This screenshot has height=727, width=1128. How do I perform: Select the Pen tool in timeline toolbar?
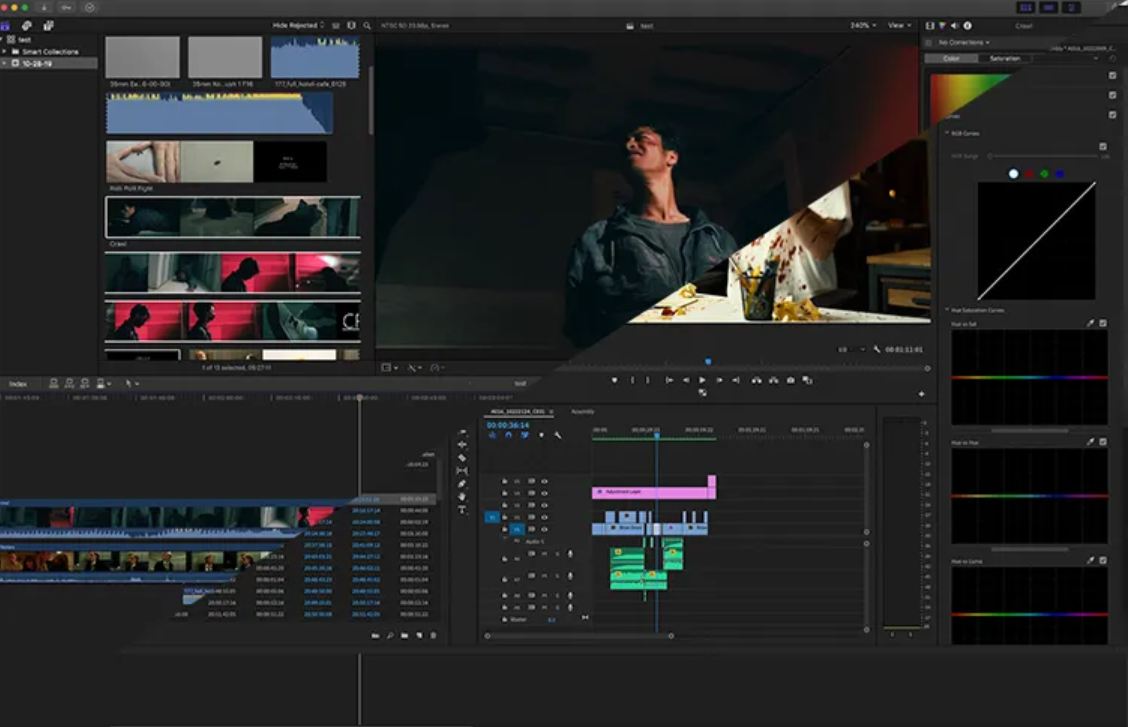(x=462, y=484)
